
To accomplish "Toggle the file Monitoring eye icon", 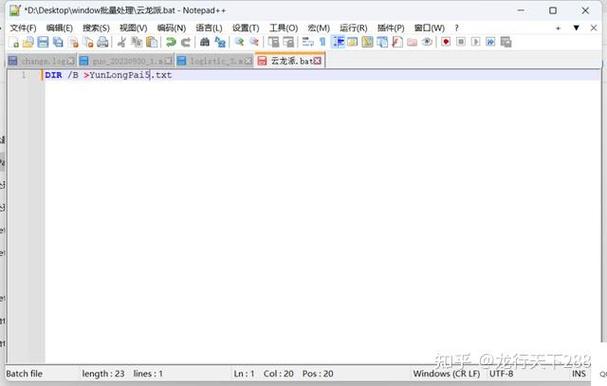I will click(x=427, y=42).
